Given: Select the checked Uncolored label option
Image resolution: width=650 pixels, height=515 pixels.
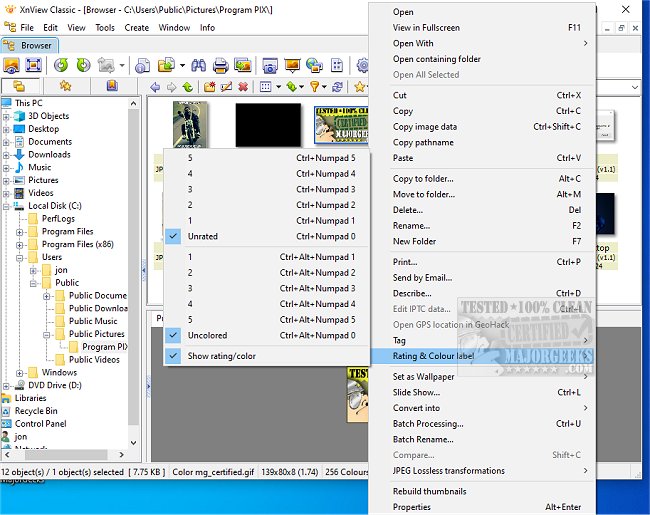Looking at the screenshot, I should coord(207,336).
